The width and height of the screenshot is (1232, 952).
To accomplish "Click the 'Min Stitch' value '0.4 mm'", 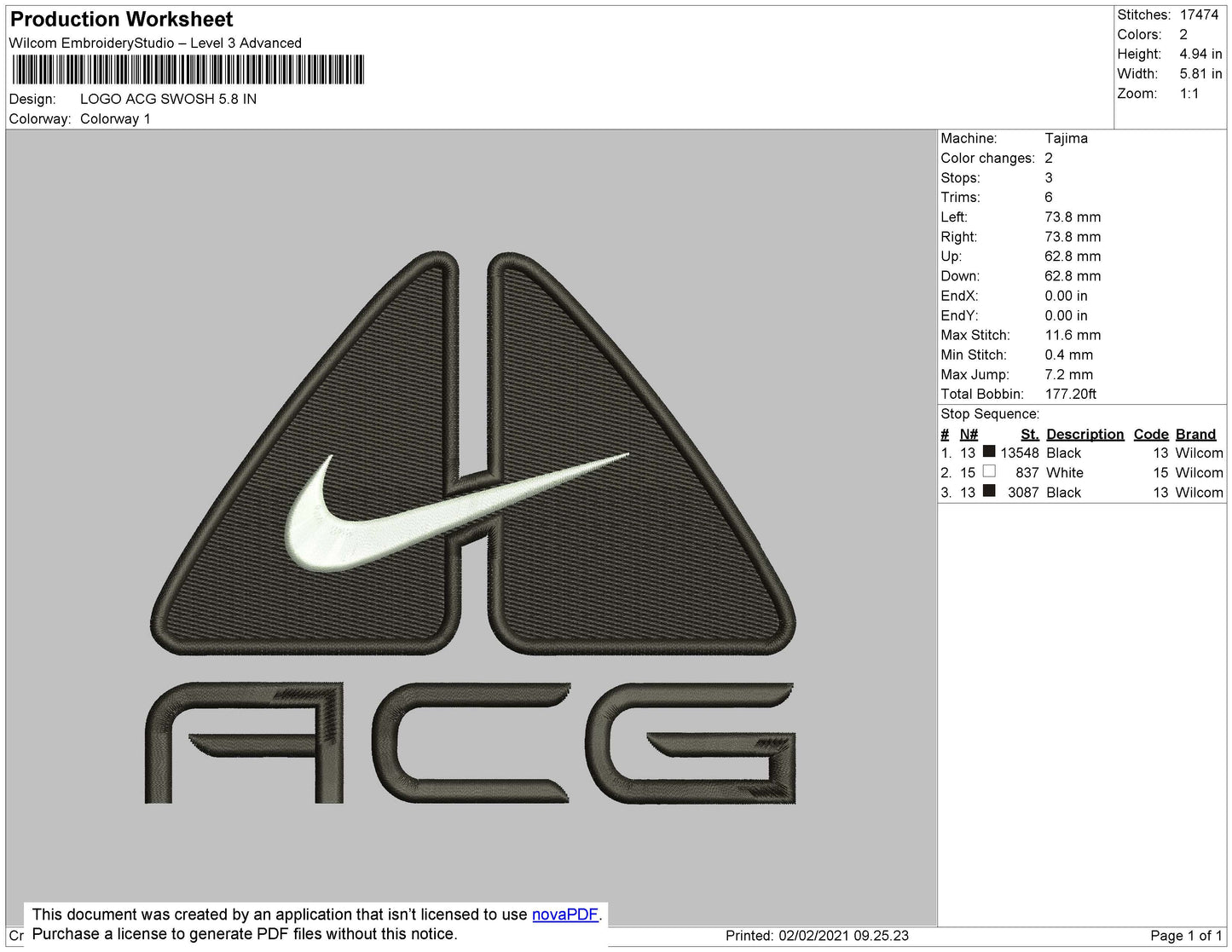I will pos(1068,355).
